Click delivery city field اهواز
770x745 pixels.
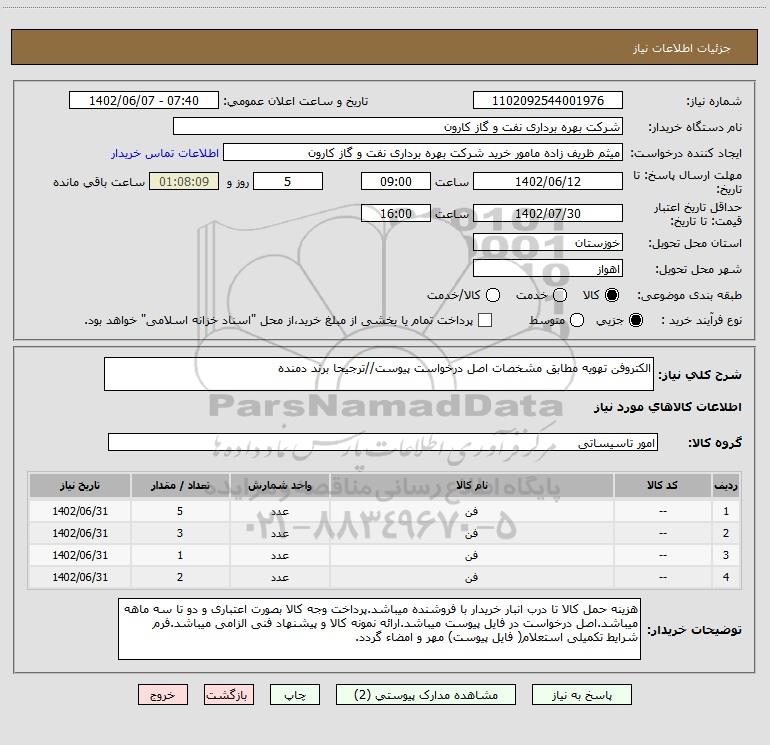[548, 269]
